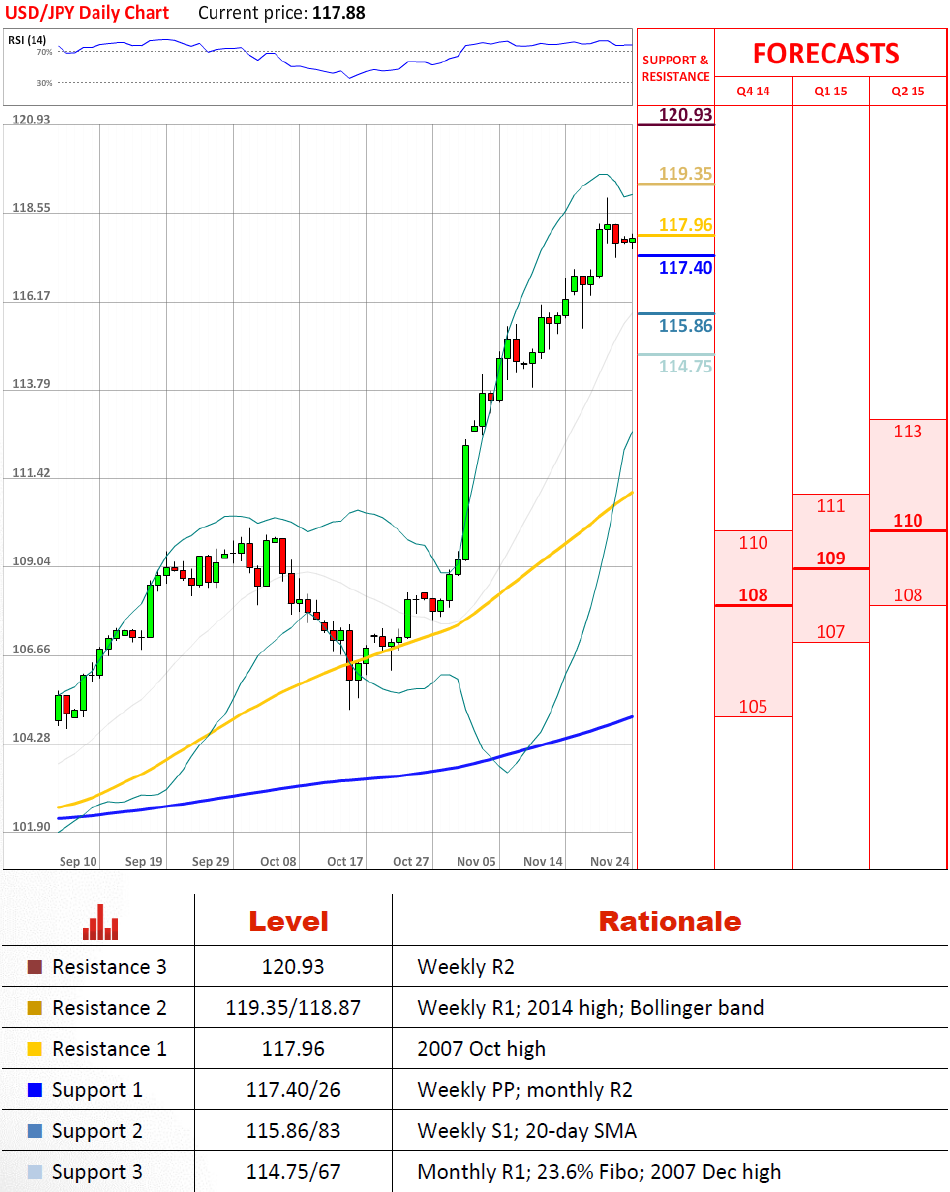Click the Weekly R2 rationale text
This screenshot has height=1192, width=950.
pos(466,967)
